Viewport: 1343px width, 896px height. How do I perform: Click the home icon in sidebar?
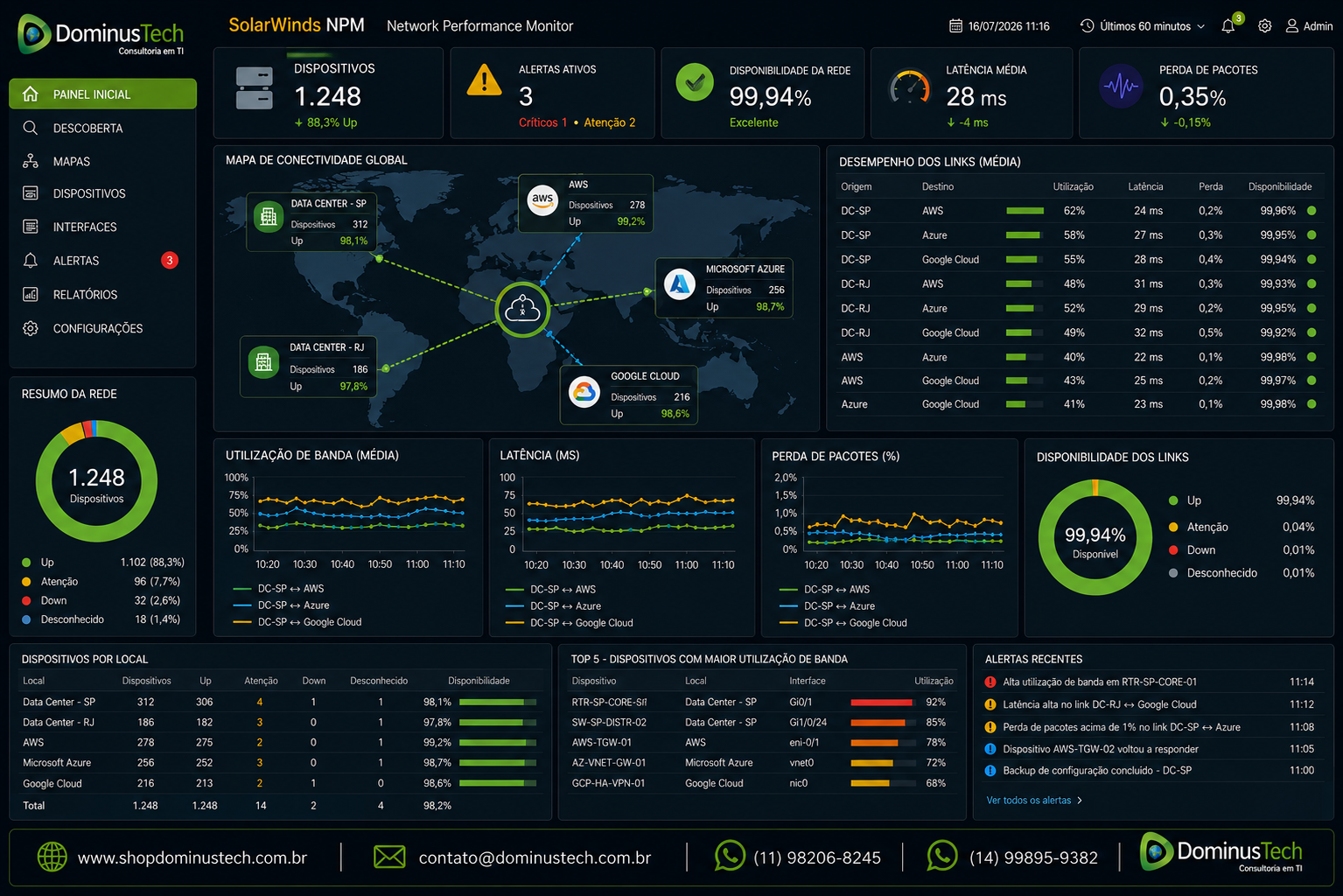[x=31, y=94]
